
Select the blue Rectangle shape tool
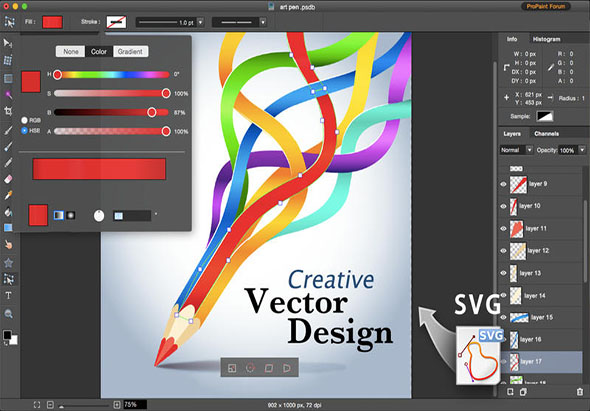point(8,228)
